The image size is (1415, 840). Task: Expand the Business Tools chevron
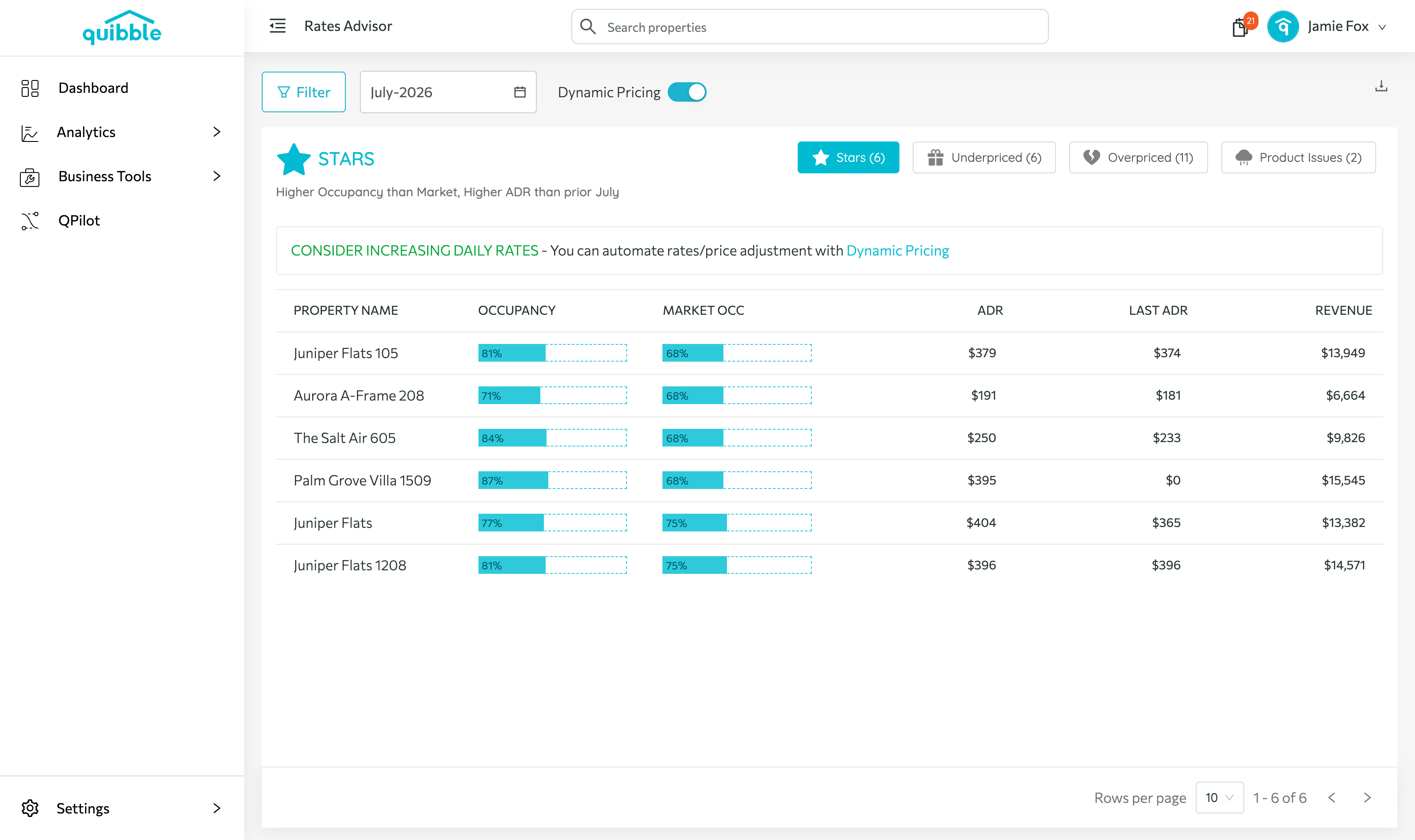(217, 176)
